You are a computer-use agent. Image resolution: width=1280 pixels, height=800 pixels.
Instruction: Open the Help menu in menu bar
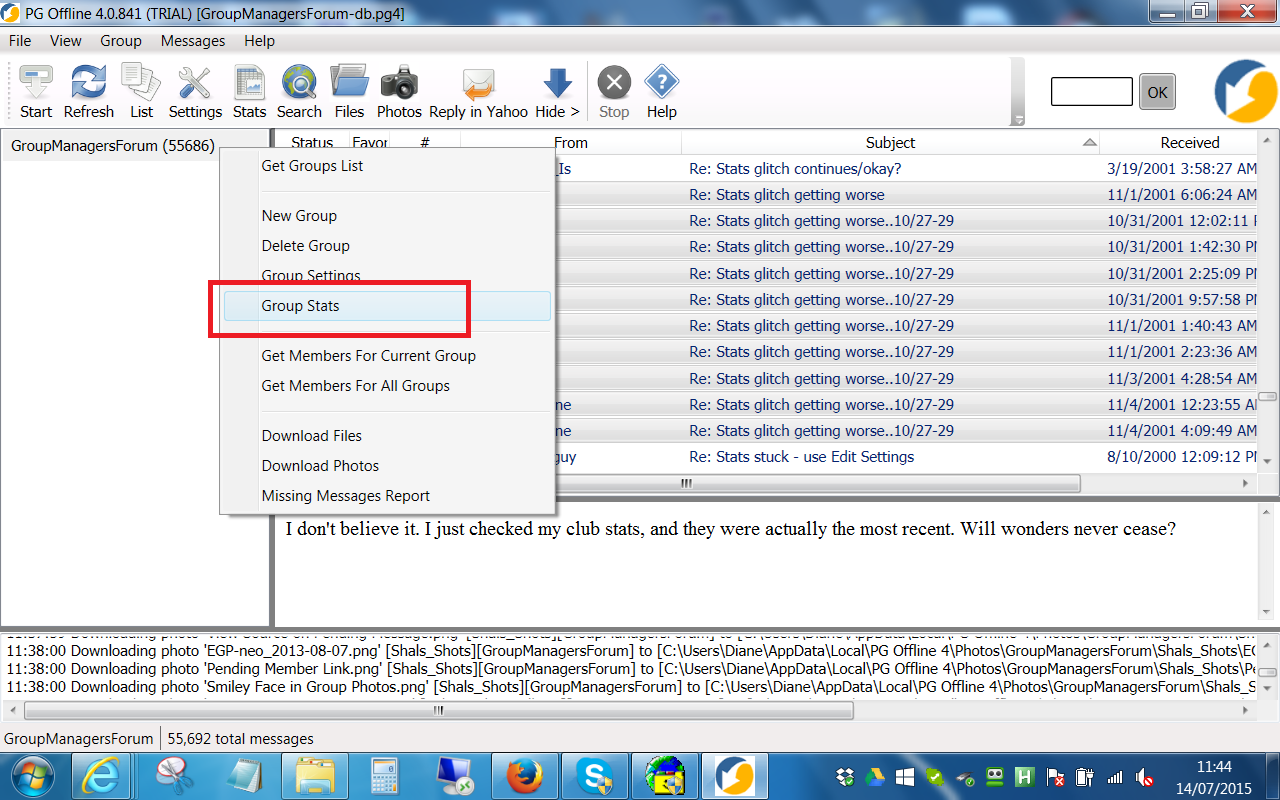[259, 41]
